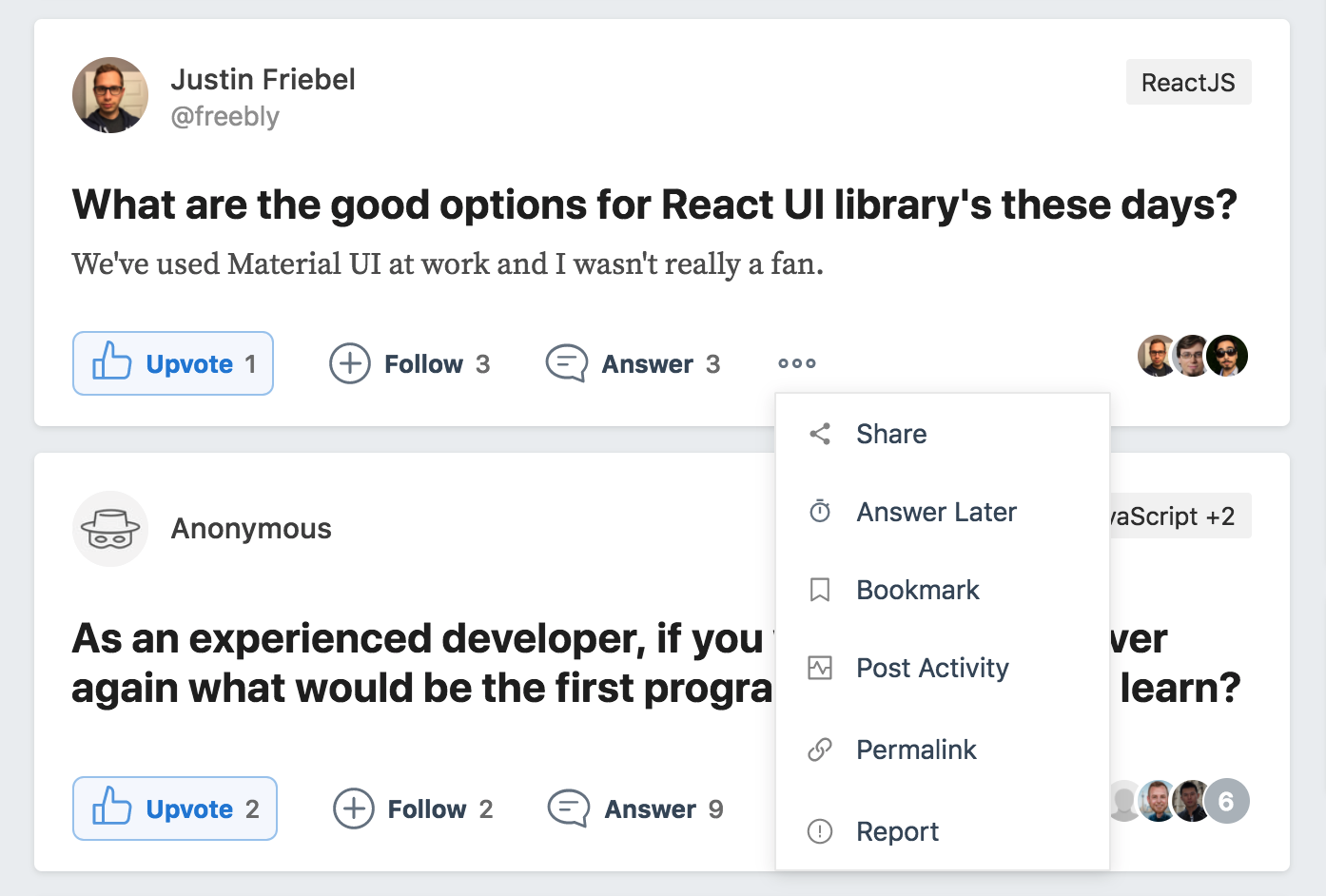The height and width of the screenshot is (896, 1326).
Task: Click the Bookmark icon in menu
Action: click(x=820, y=590)
